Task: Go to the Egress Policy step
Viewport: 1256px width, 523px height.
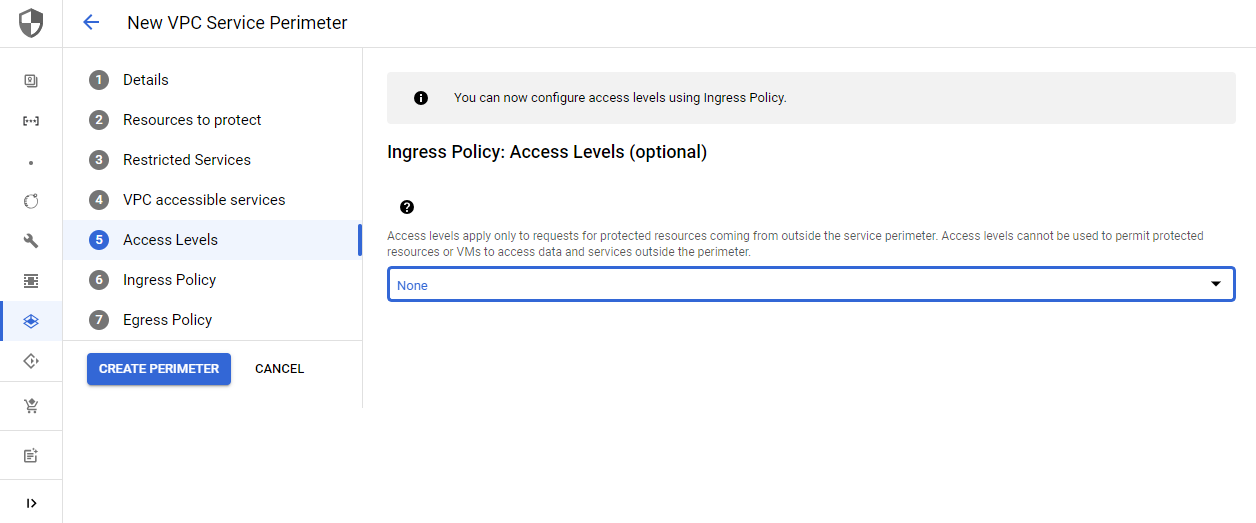Action: pos(212,320)
